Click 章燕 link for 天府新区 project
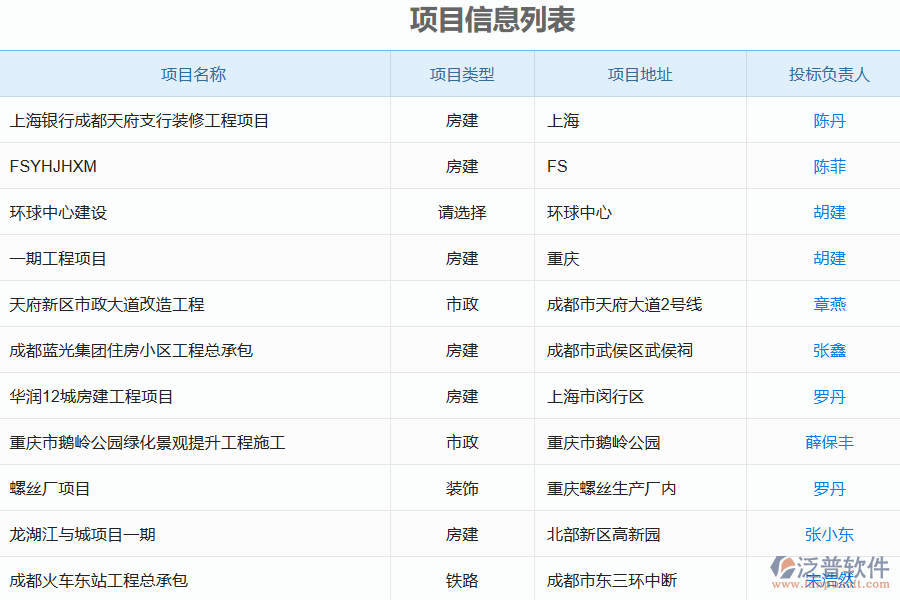The image size is (900, 600). point(830,304)
